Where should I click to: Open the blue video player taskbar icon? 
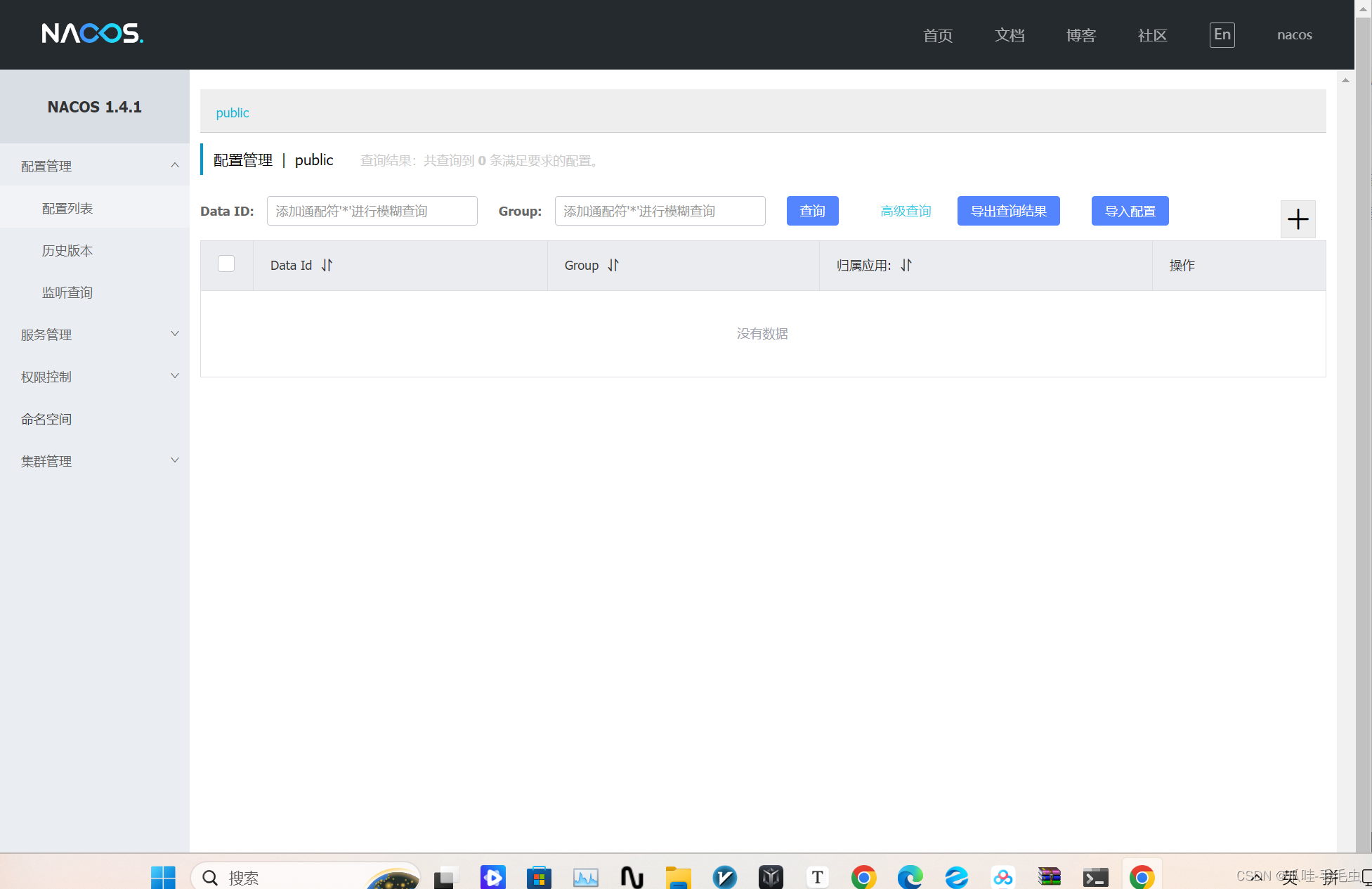[492, 877]
